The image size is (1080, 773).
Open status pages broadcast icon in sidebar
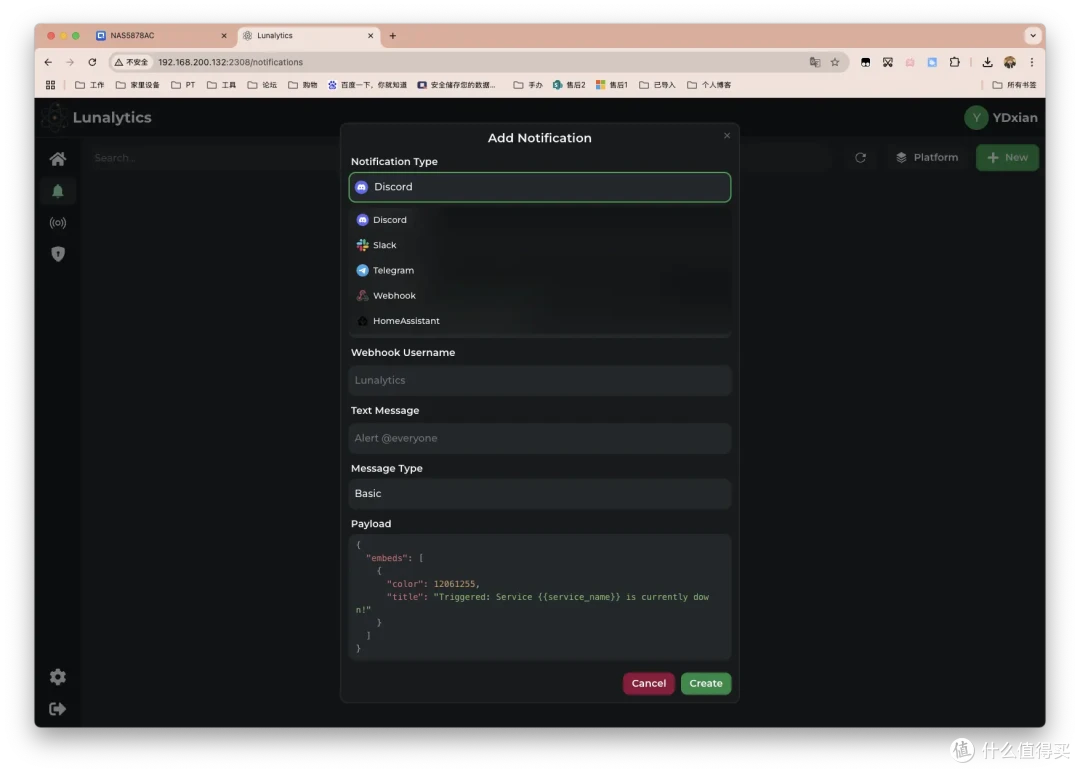click(58, 223)
